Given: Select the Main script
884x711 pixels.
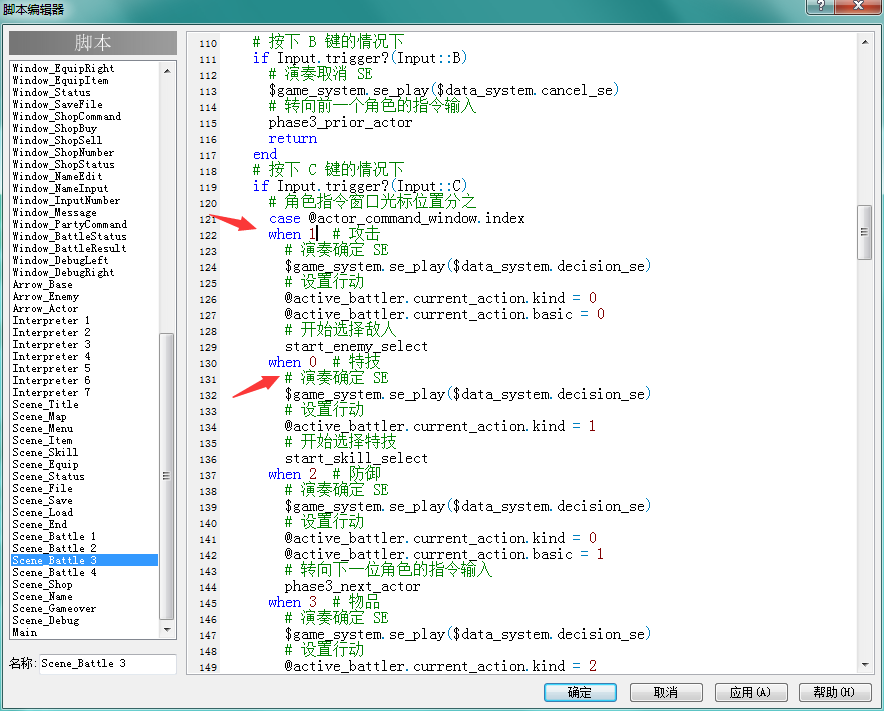Looking at the screenshot, I should [x=25, y=632].
